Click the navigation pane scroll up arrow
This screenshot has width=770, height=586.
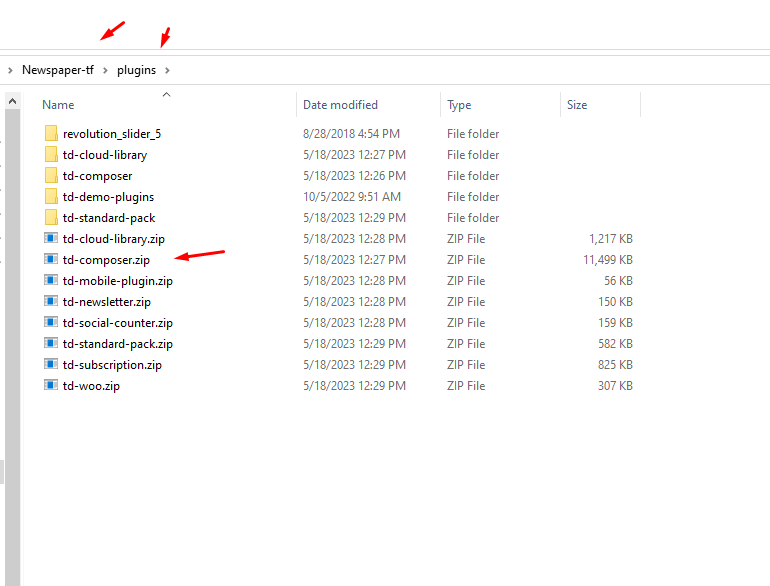coord(13,101)
